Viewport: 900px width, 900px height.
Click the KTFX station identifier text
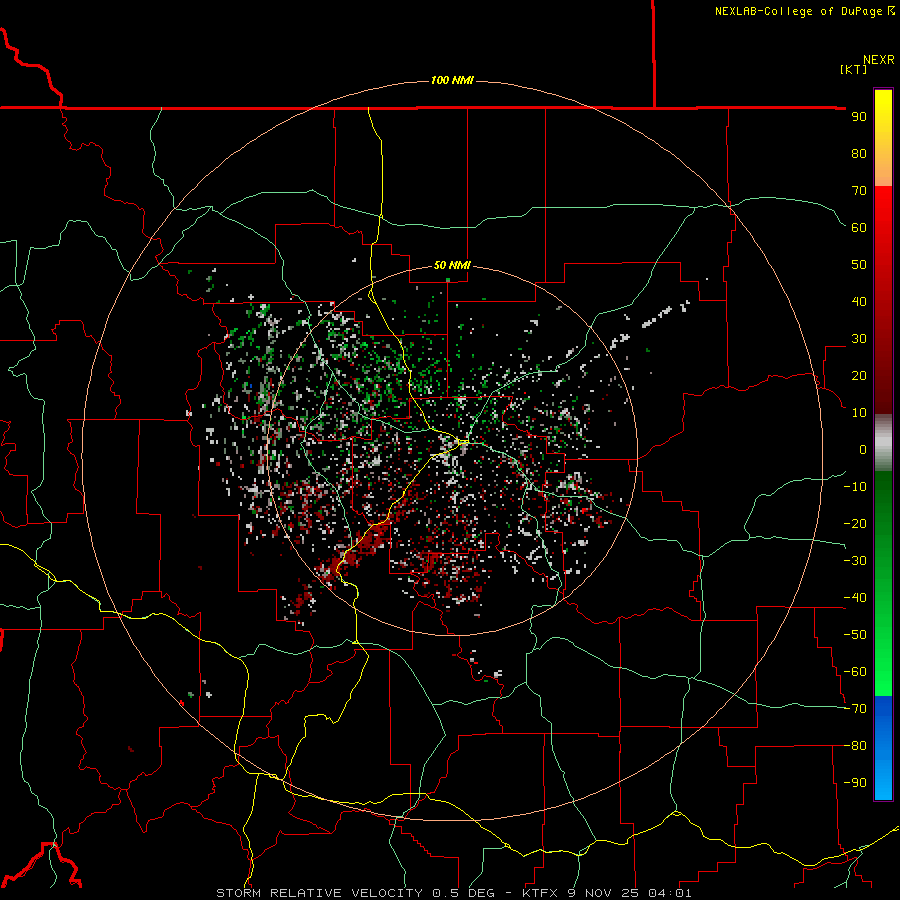tap(540, 893)
